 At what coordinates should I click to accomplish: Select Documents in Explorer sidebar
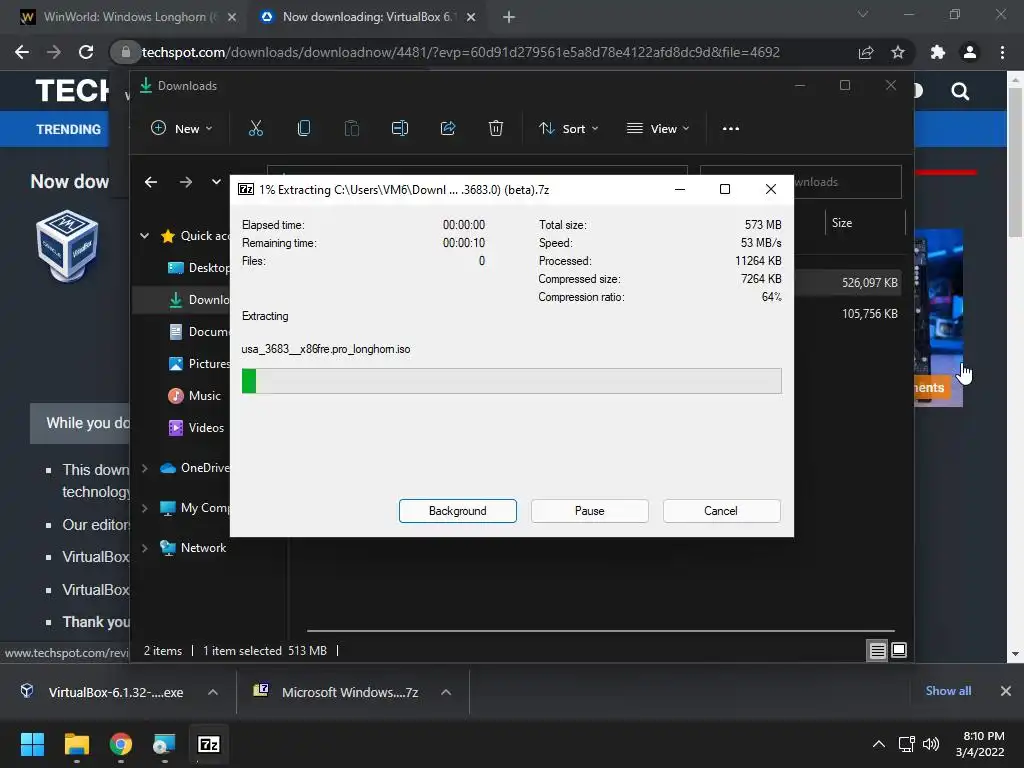tap(199, 332)
